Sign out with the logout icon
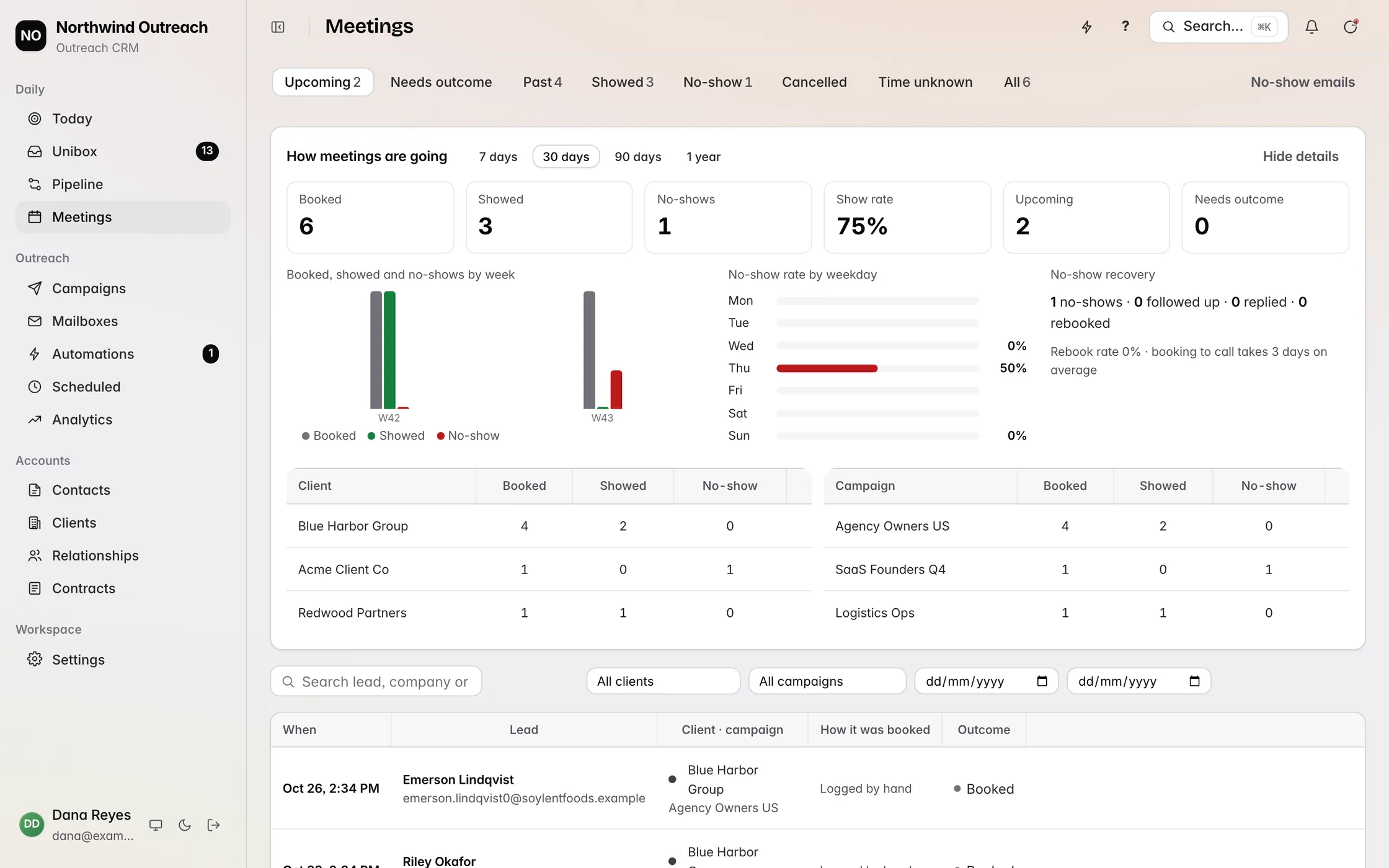This screenshot has height=868, width=1389. (214, 825)
